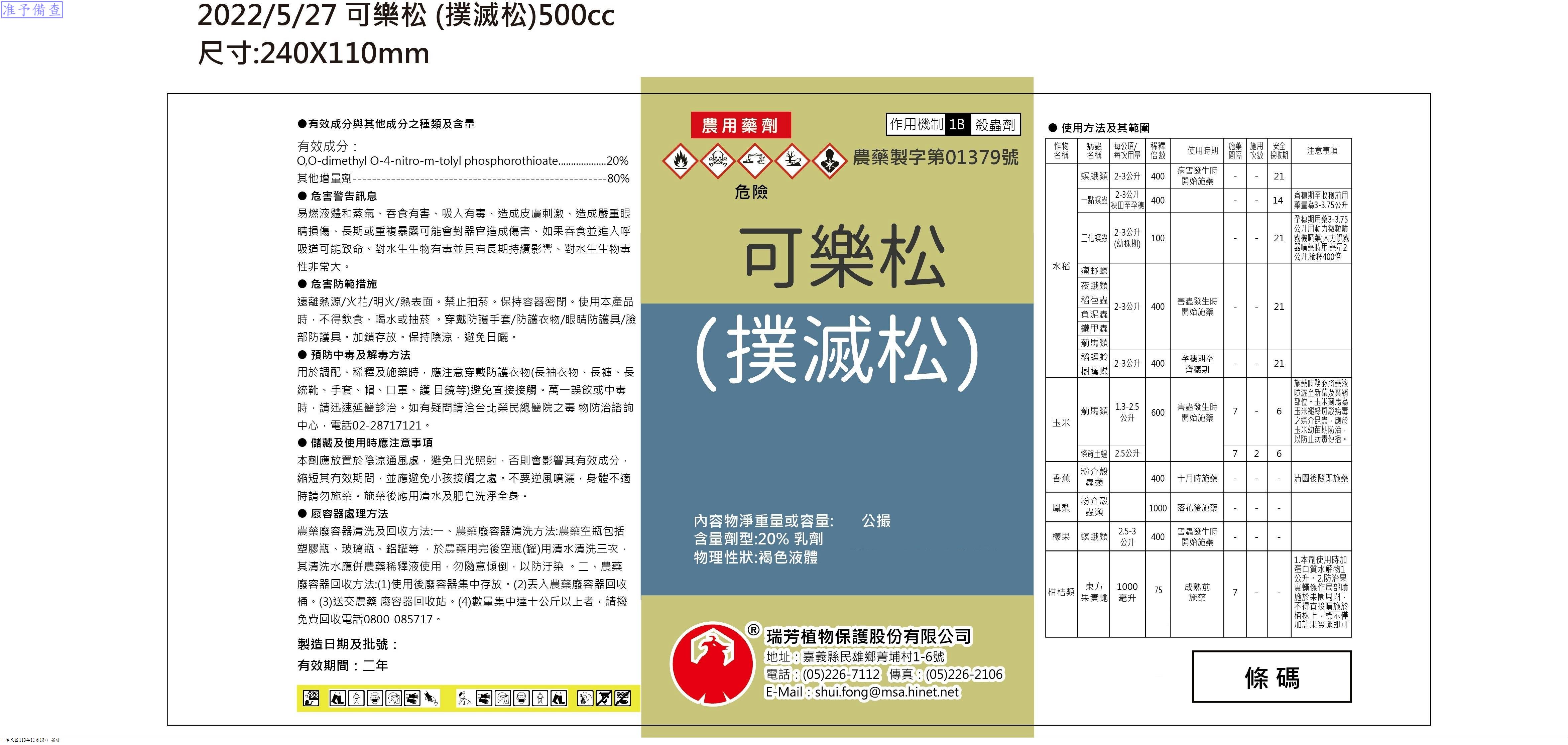Click the red eagle company logo
This screenshot has height=745, width=1568.
(712, 663)
